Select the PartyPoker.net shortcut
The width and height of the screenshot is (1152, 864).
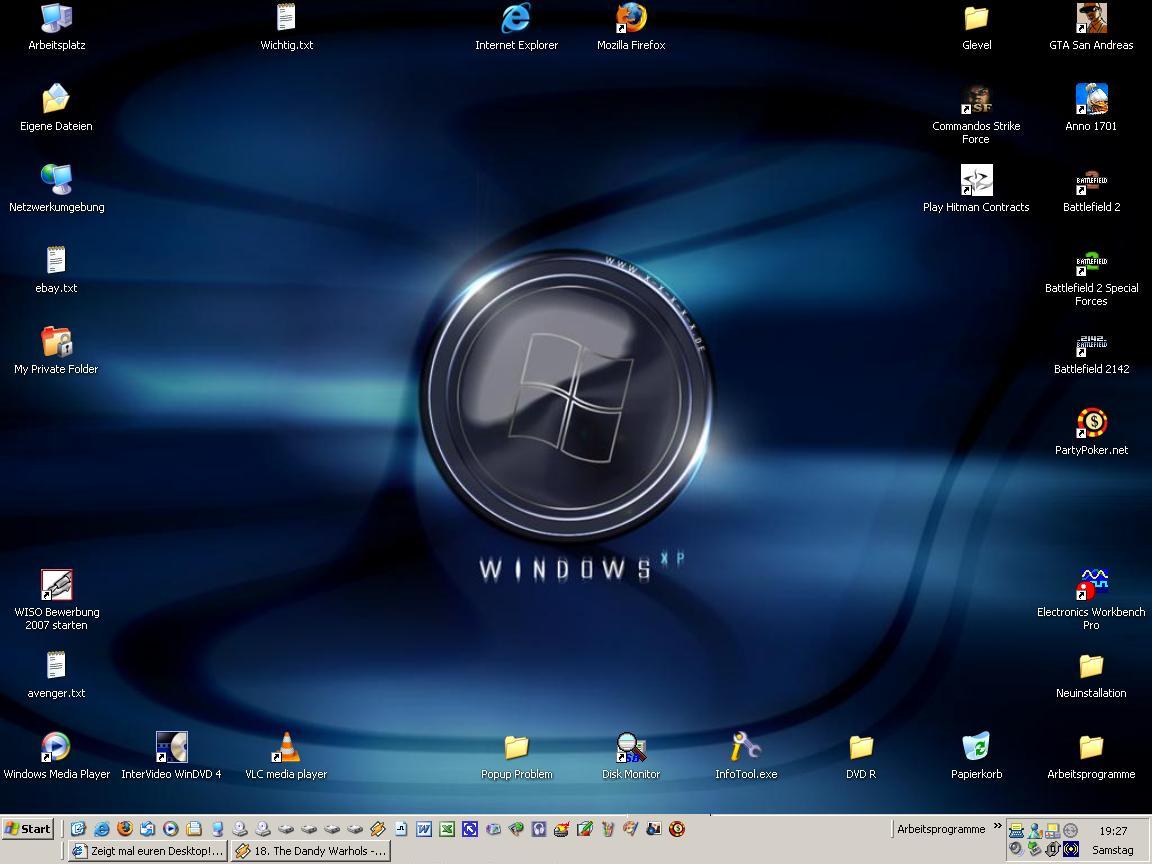(x=1091, y=431)
